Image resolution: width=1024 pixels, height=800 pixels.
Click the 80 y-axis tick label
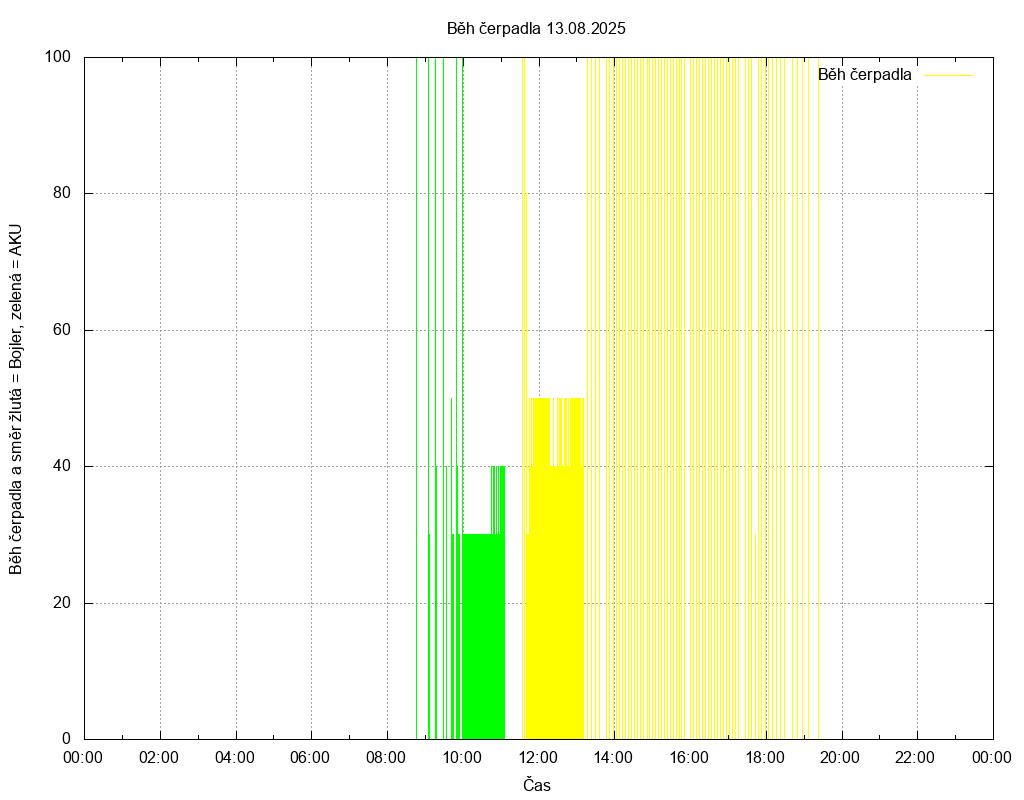(x=62, y=193)
